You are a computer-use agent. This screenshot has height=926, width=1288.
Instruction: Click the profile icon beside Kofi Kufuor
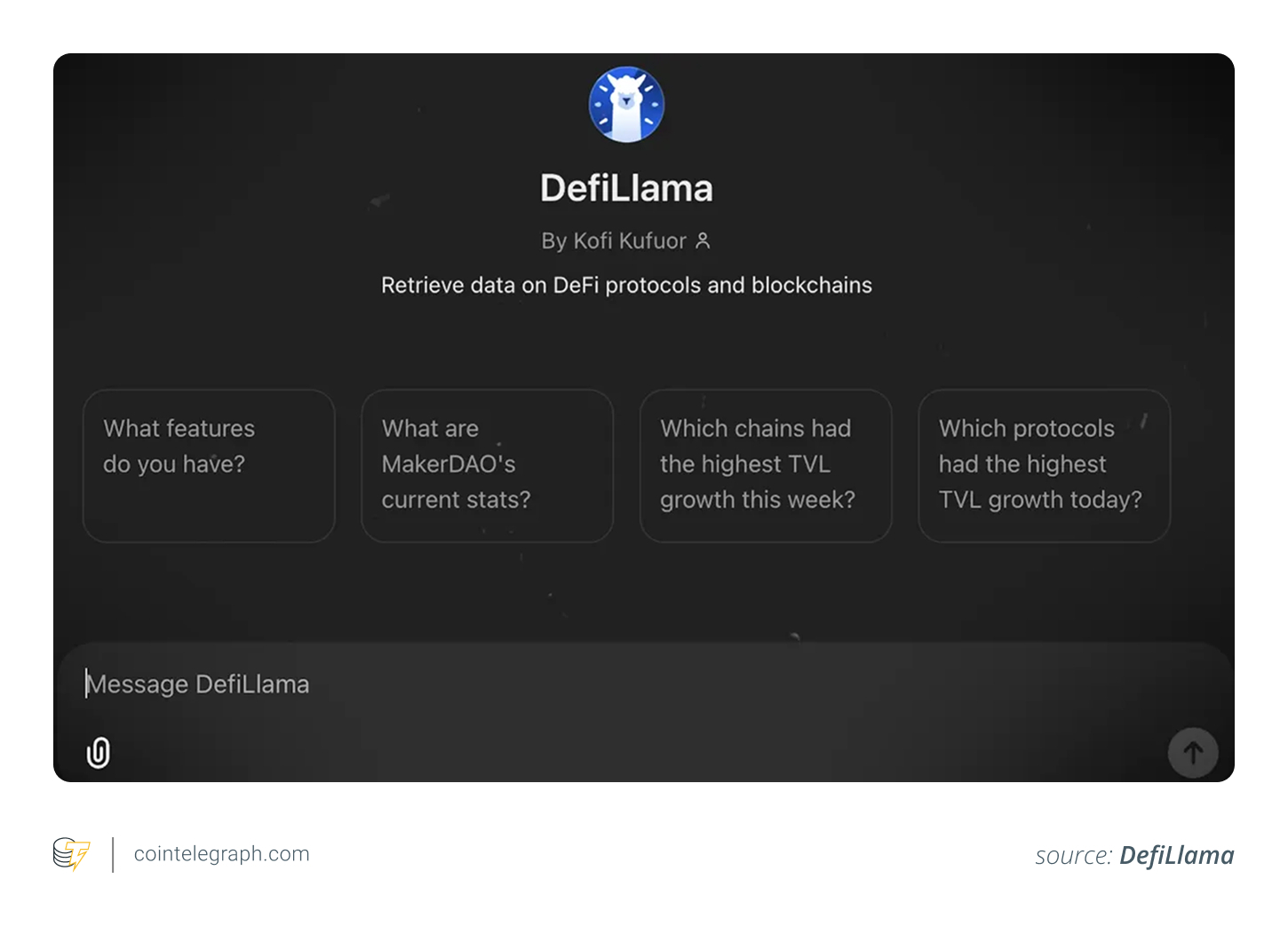tap(703, 241)
